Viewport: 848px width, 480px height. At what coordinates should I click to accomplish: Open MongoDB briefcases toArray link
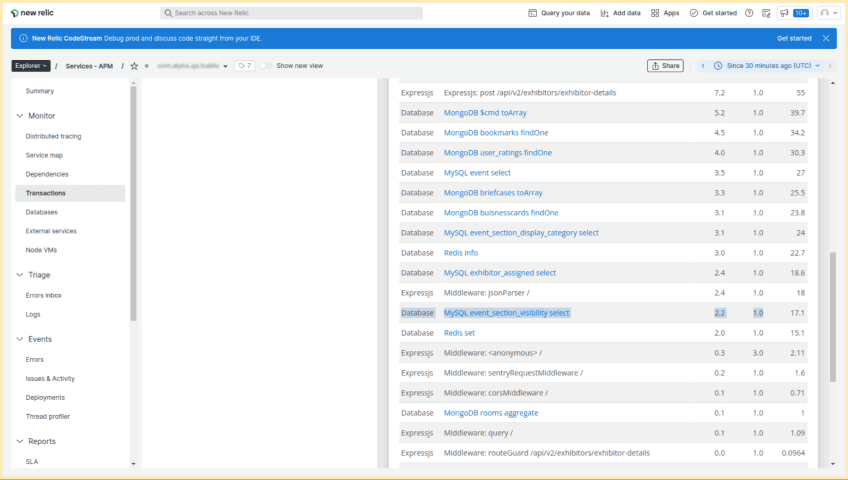pos(493,192)
